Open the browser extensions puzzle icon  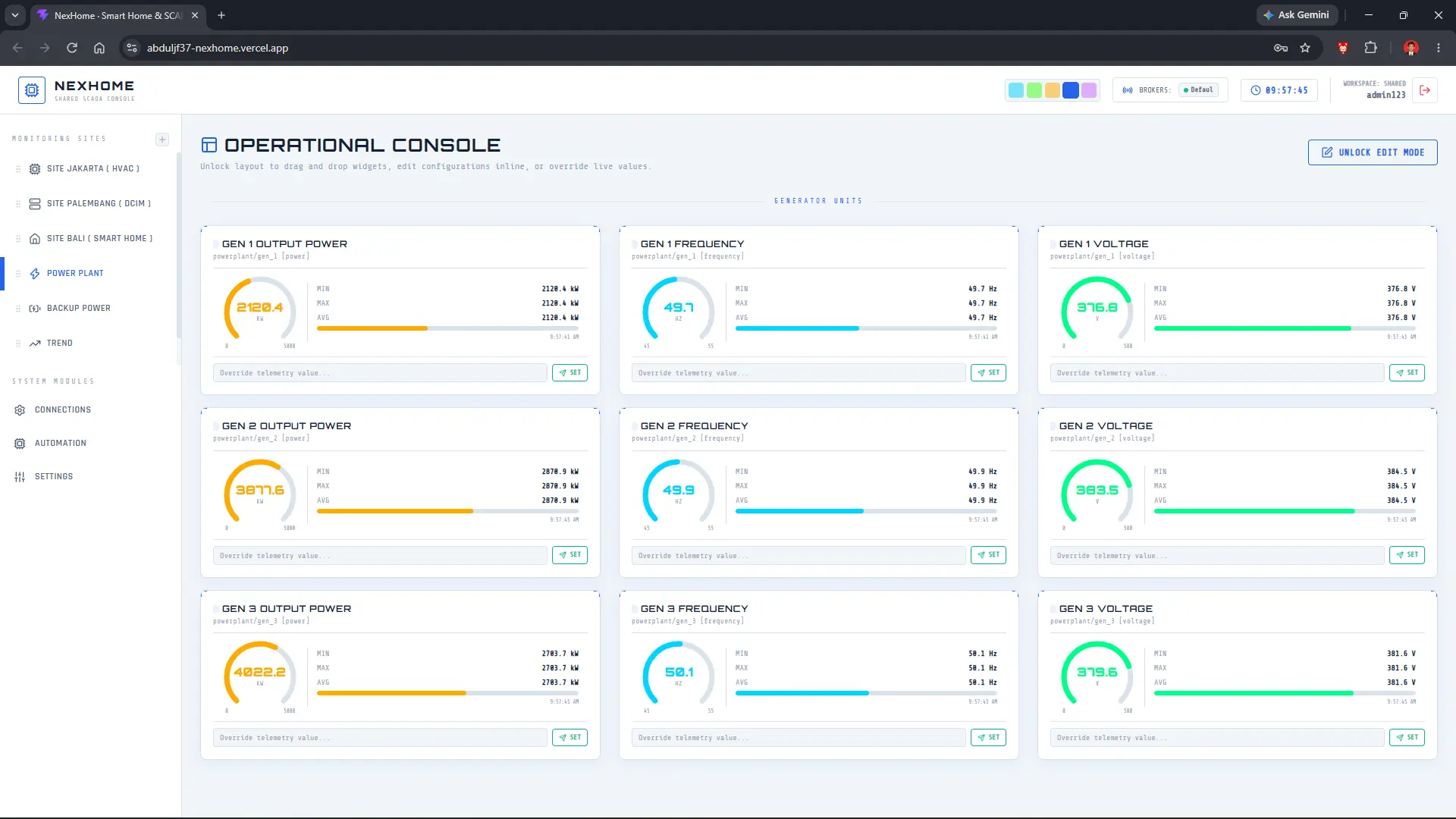[1370, 48]
